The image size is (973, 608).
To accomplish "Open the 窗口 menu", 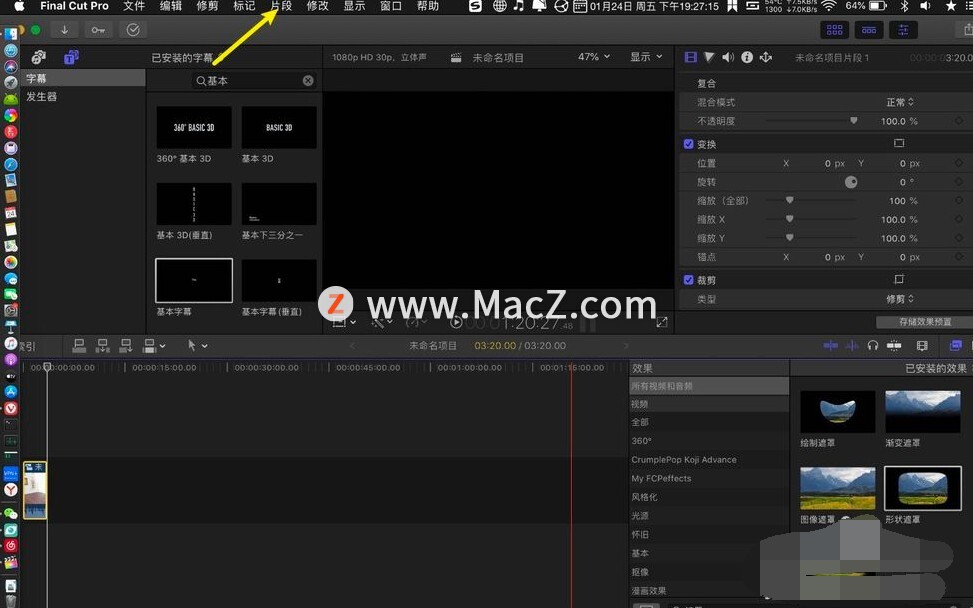I will 391,6.
